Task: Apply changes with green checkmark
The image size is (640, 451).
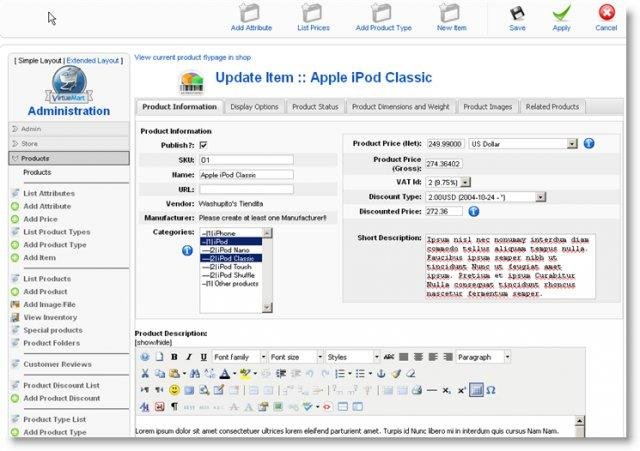Action: pyautogui.click(x=562, y=13)
